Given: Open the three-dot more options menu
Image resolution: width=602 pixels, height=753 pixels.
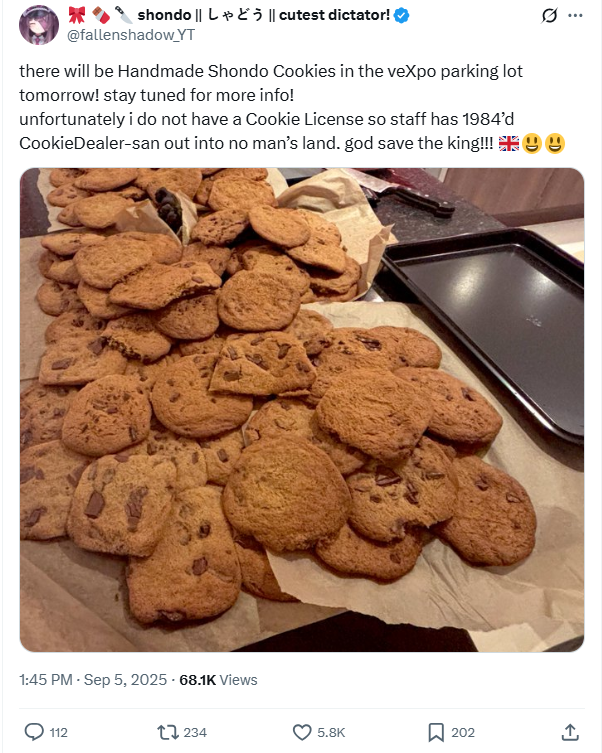Looking at the screenshot, I should pos(575,15).
